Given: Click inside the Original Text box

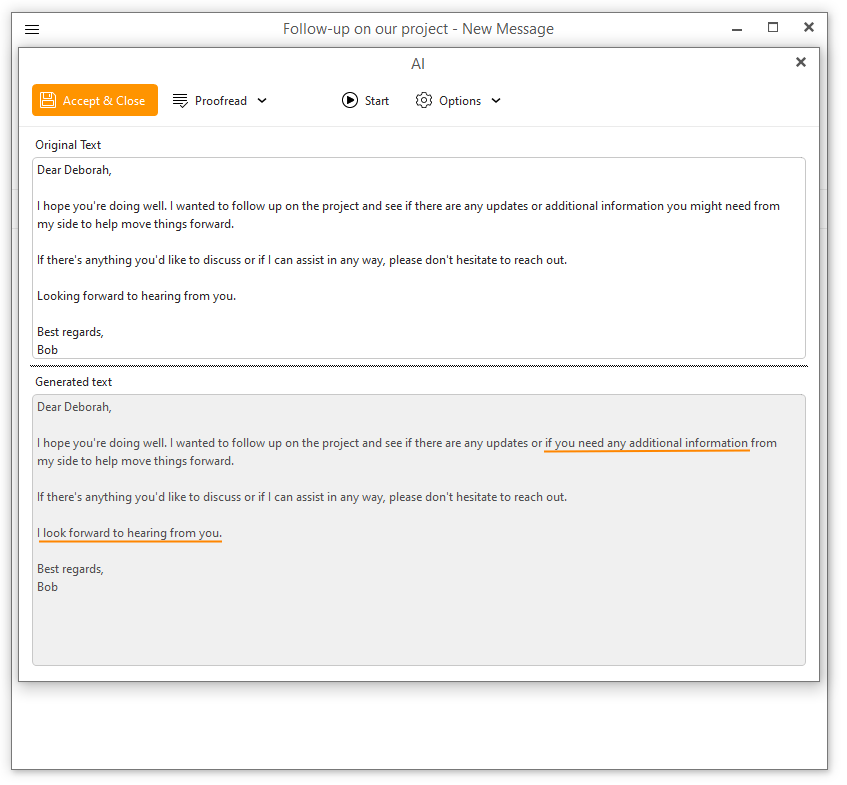Looking at the screenshot, I should [419, 258].
